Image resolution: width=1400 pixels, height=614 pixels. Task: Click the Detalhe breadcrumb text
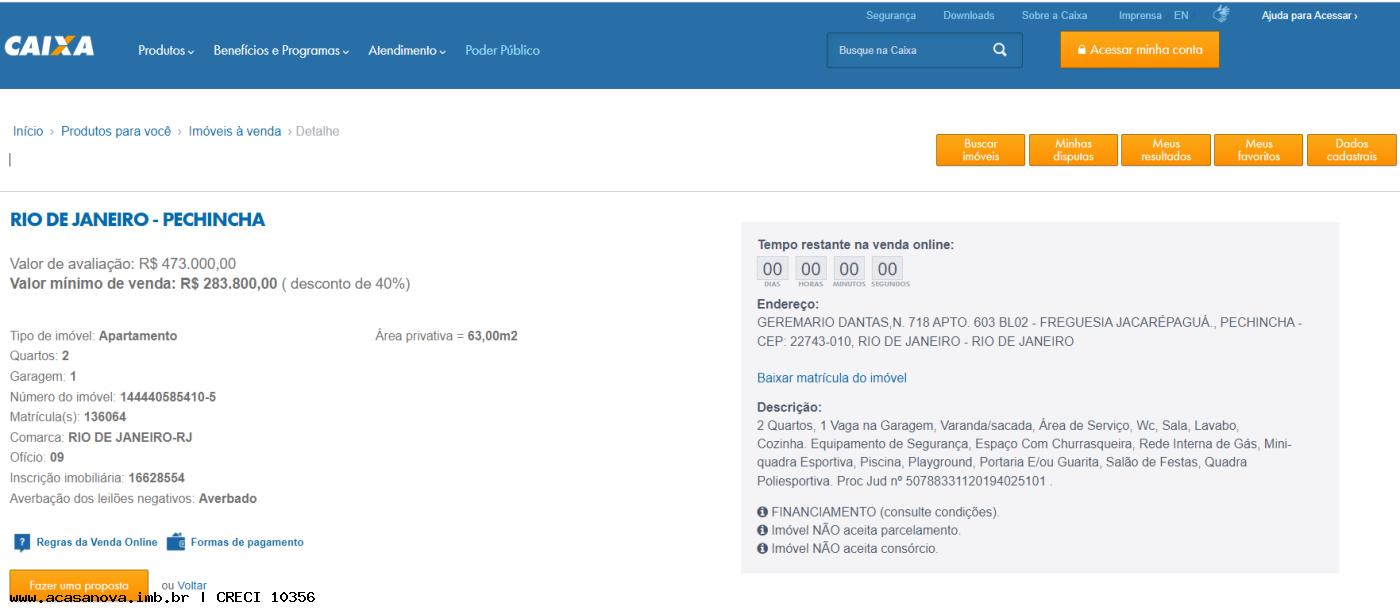(318, 131)
